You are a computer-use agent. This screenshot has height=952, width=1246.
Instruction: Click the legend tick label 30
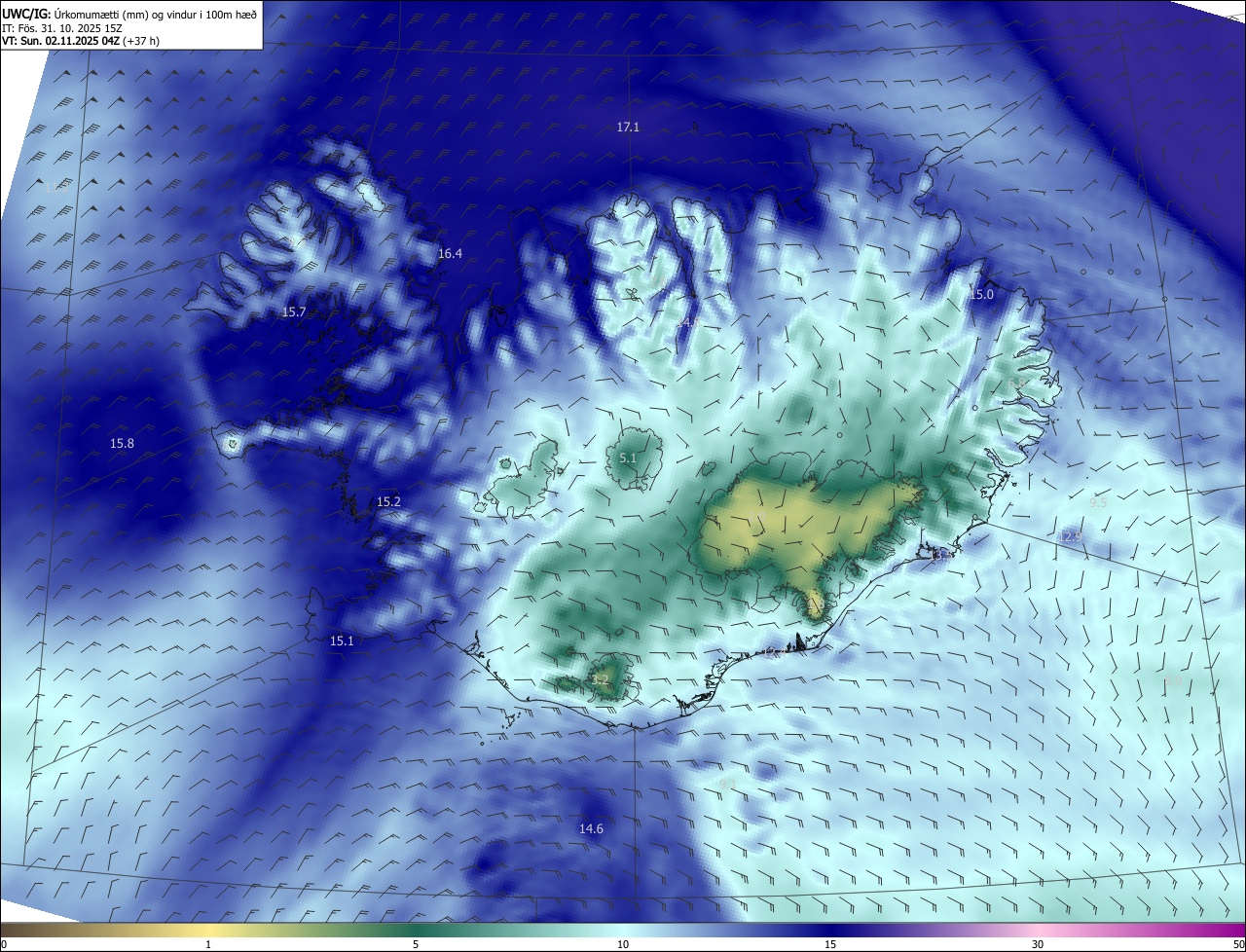coord(1038,944)
